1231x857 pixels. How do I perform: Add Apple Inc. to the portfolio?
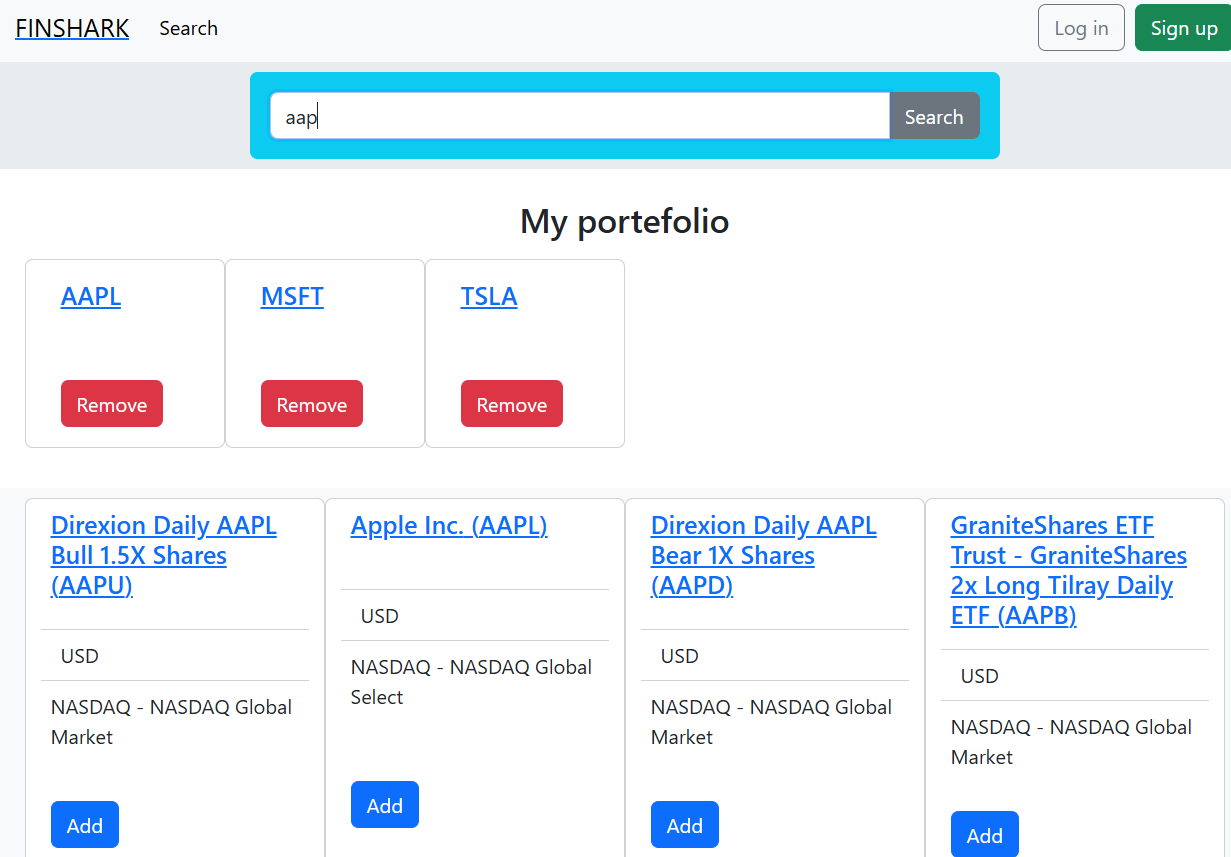pyautogui.click(x=385, y=805)
